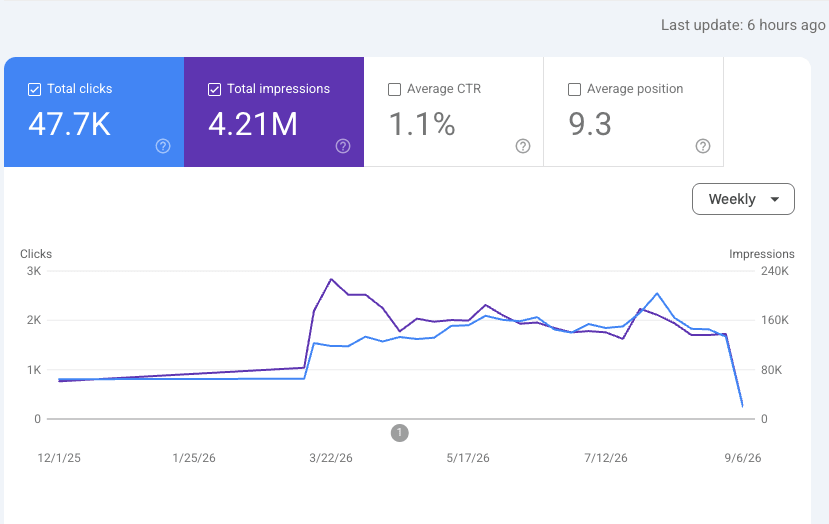829x524 pixels.
Task: Click the 47.7K total clicks value
Action: click(x=70, y=124)
